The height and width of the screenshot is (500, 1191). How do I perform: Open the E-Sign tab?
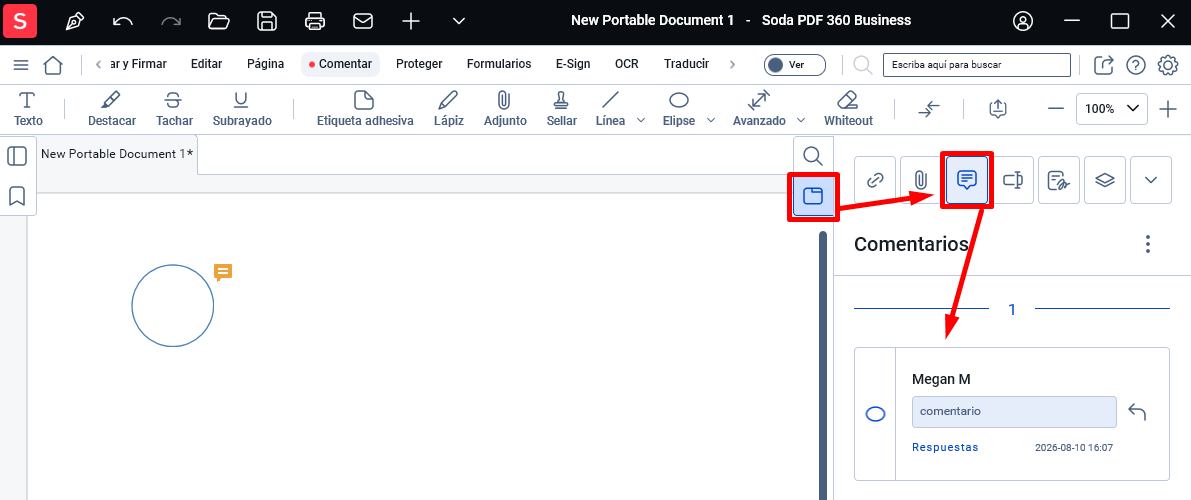coord(573,64)
